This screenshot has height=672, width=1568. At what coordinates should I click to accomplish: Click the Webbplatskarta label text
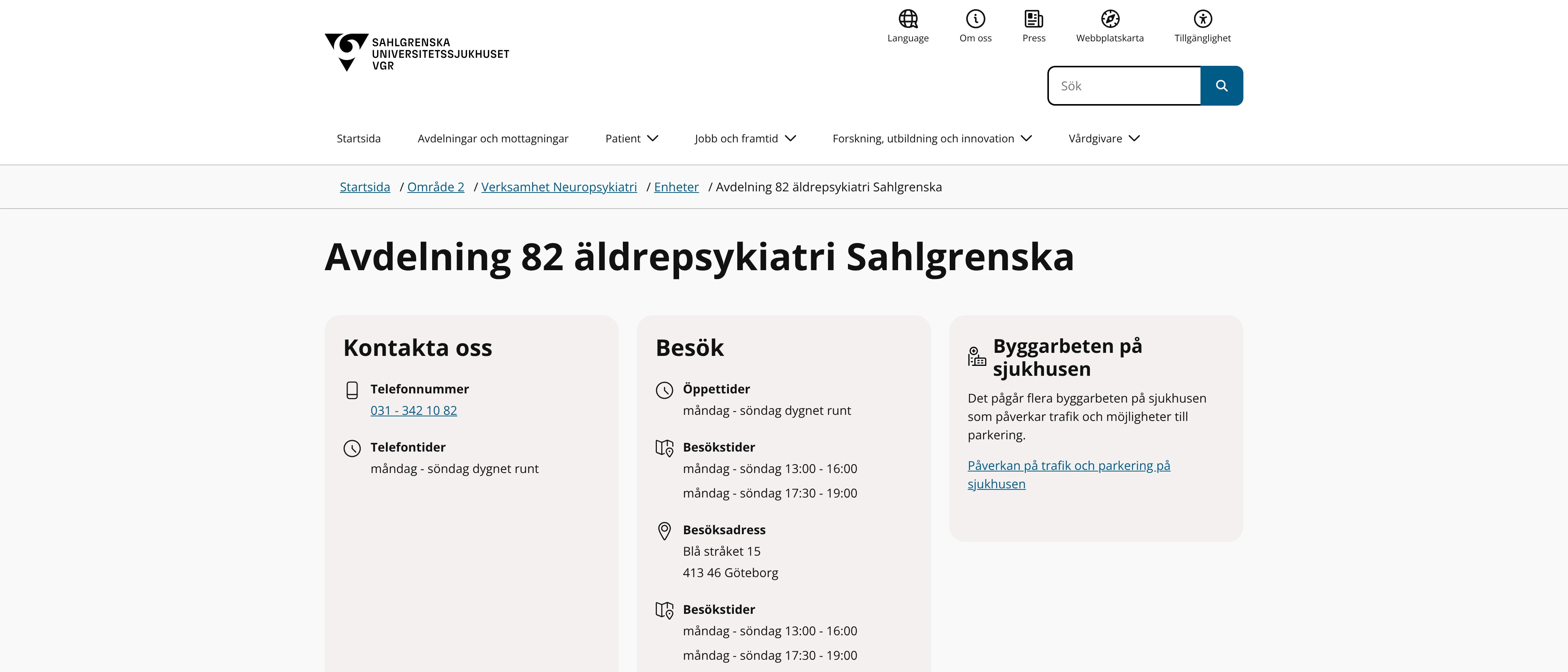click(x=1110, y=38)
